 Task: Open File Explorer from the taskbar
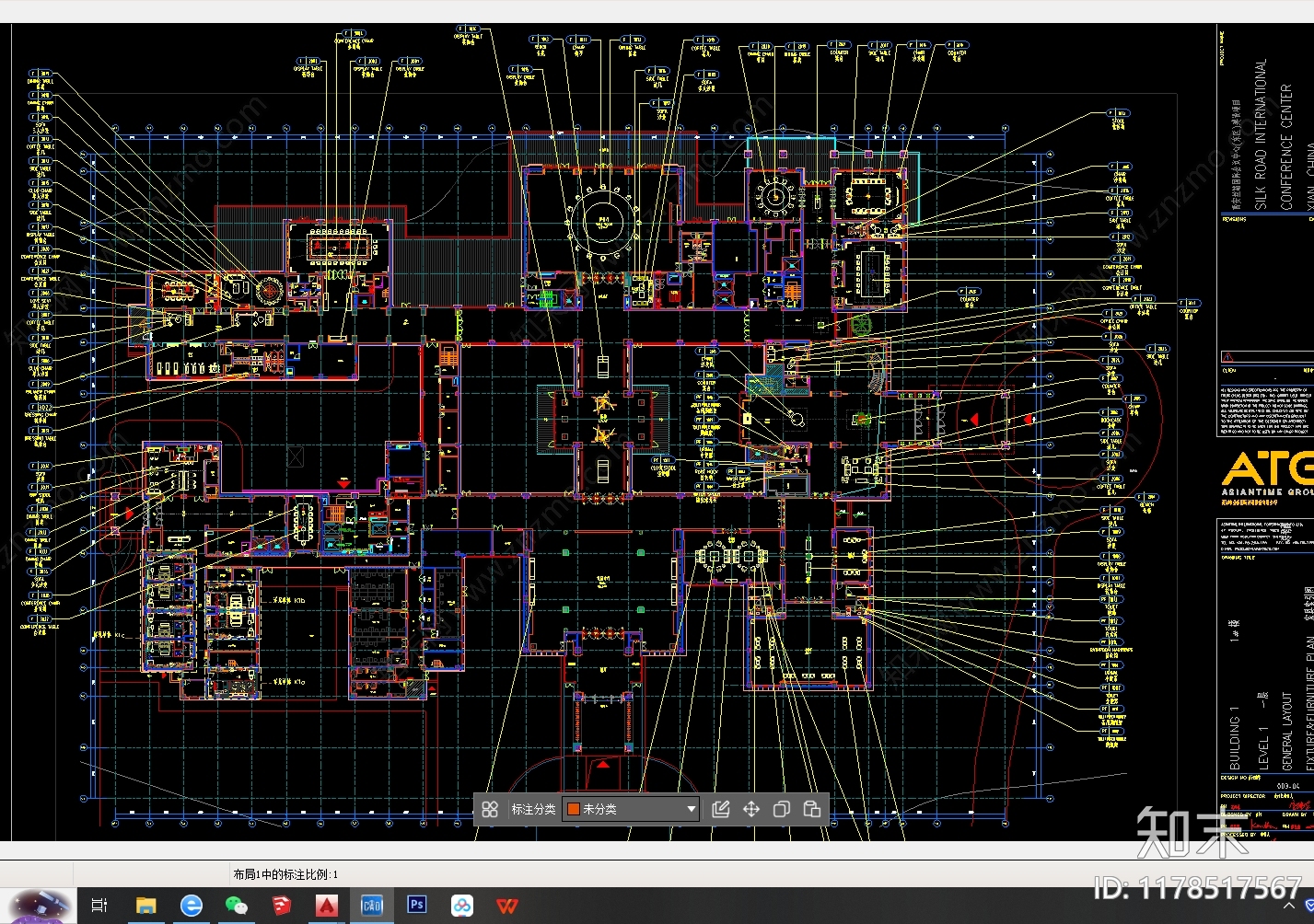click(145, 906)
